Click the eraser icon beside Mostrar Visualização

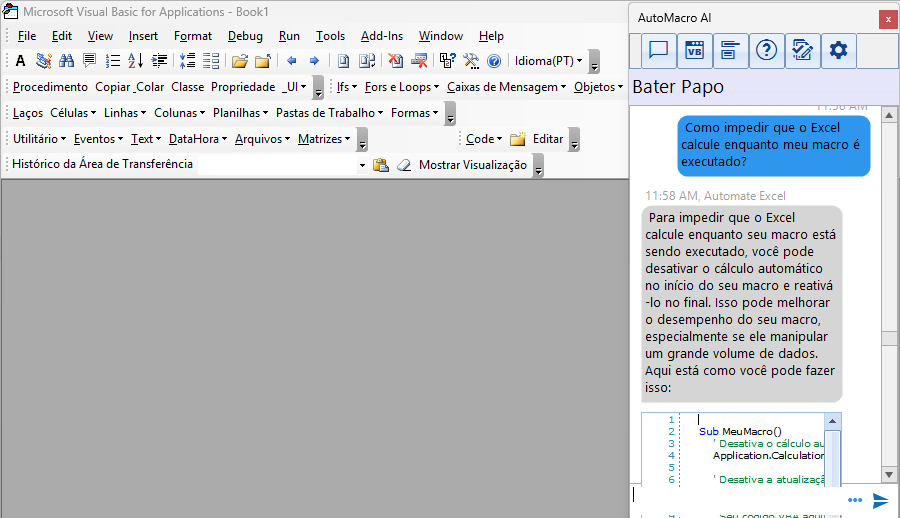404,165
